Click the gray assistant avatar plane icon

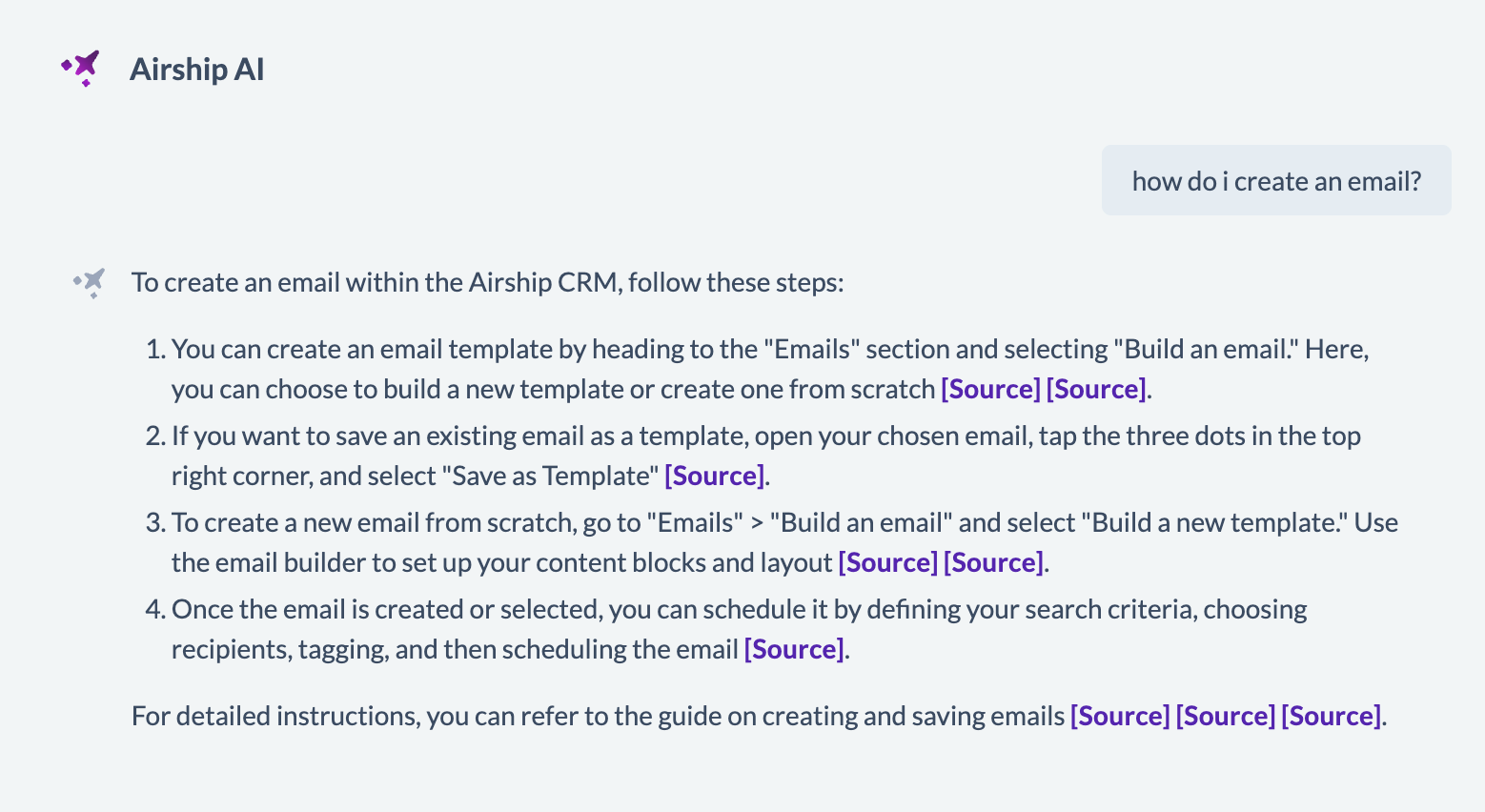(91, 282)
